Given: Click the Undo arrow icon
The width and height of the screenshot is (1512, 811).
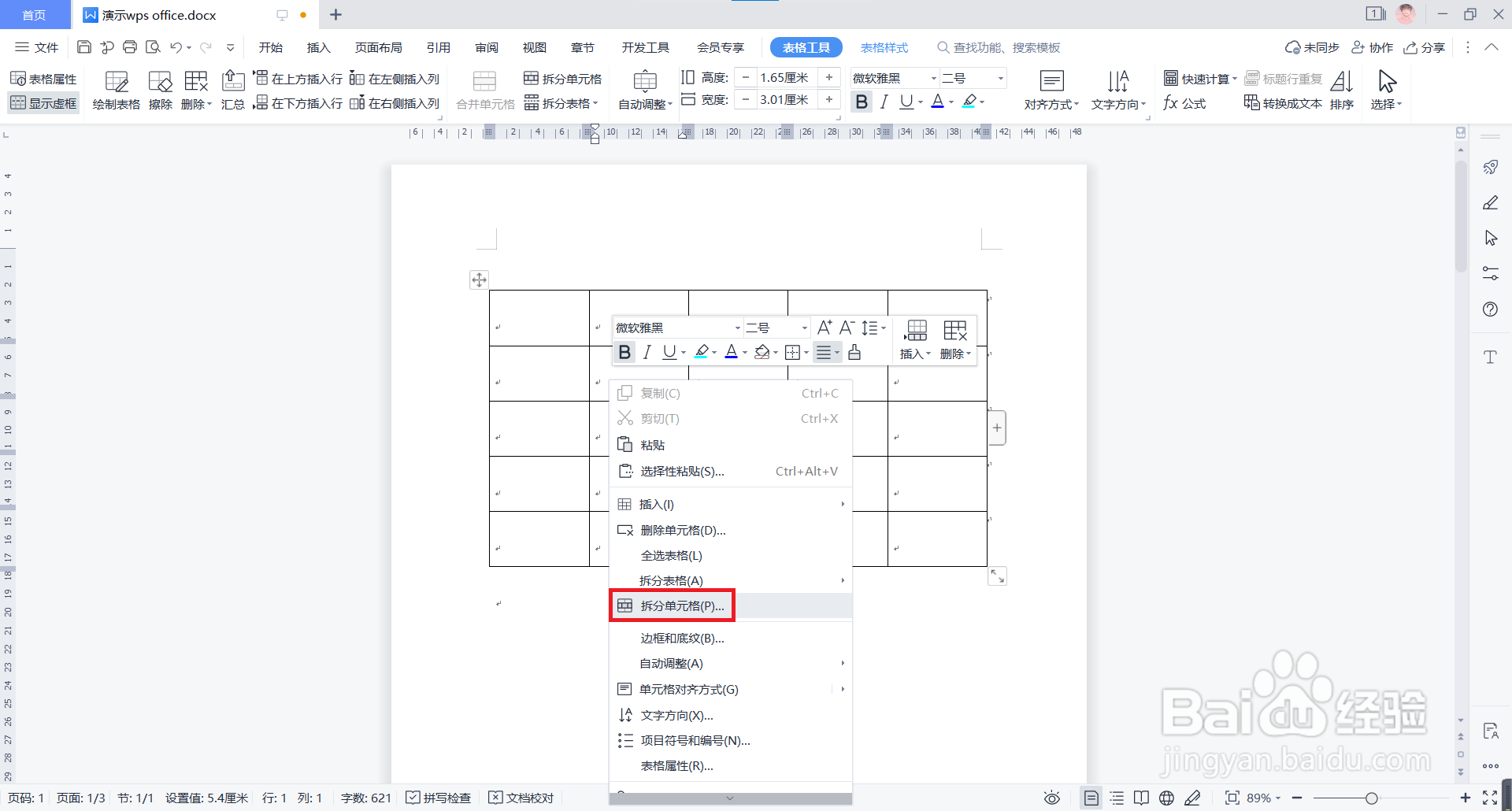Looking at the screenshot, I should [176, 47].
